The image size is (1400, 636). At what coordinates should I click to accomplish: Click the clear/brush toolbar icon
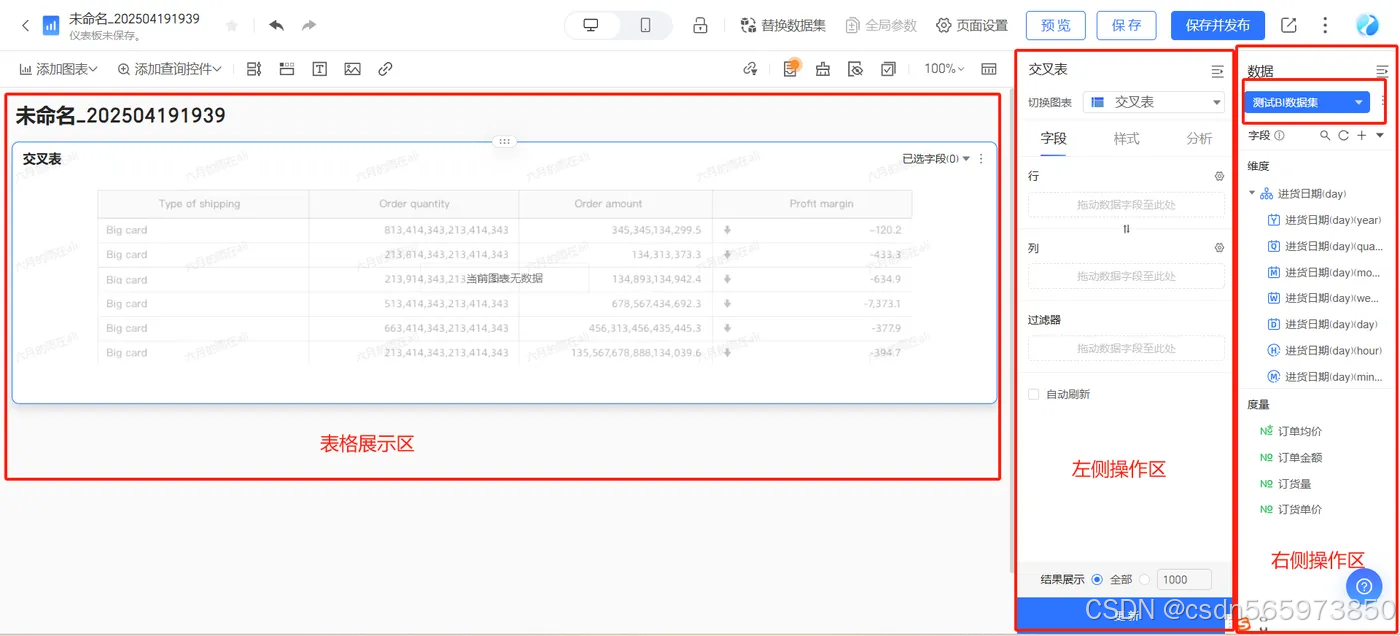pyautogui.click(x=823, y=69)
